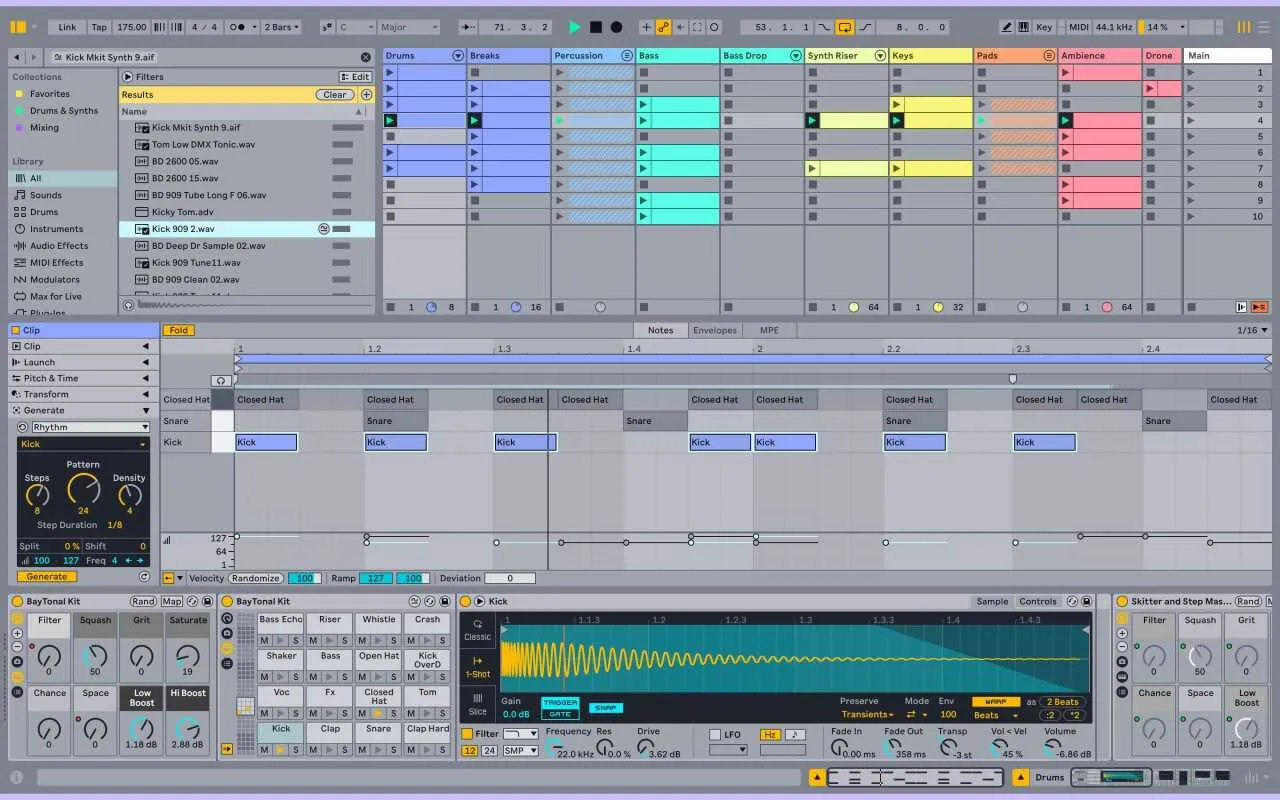Select the Slice playback mode icon
1280x800 pixels.
[477, 703]
